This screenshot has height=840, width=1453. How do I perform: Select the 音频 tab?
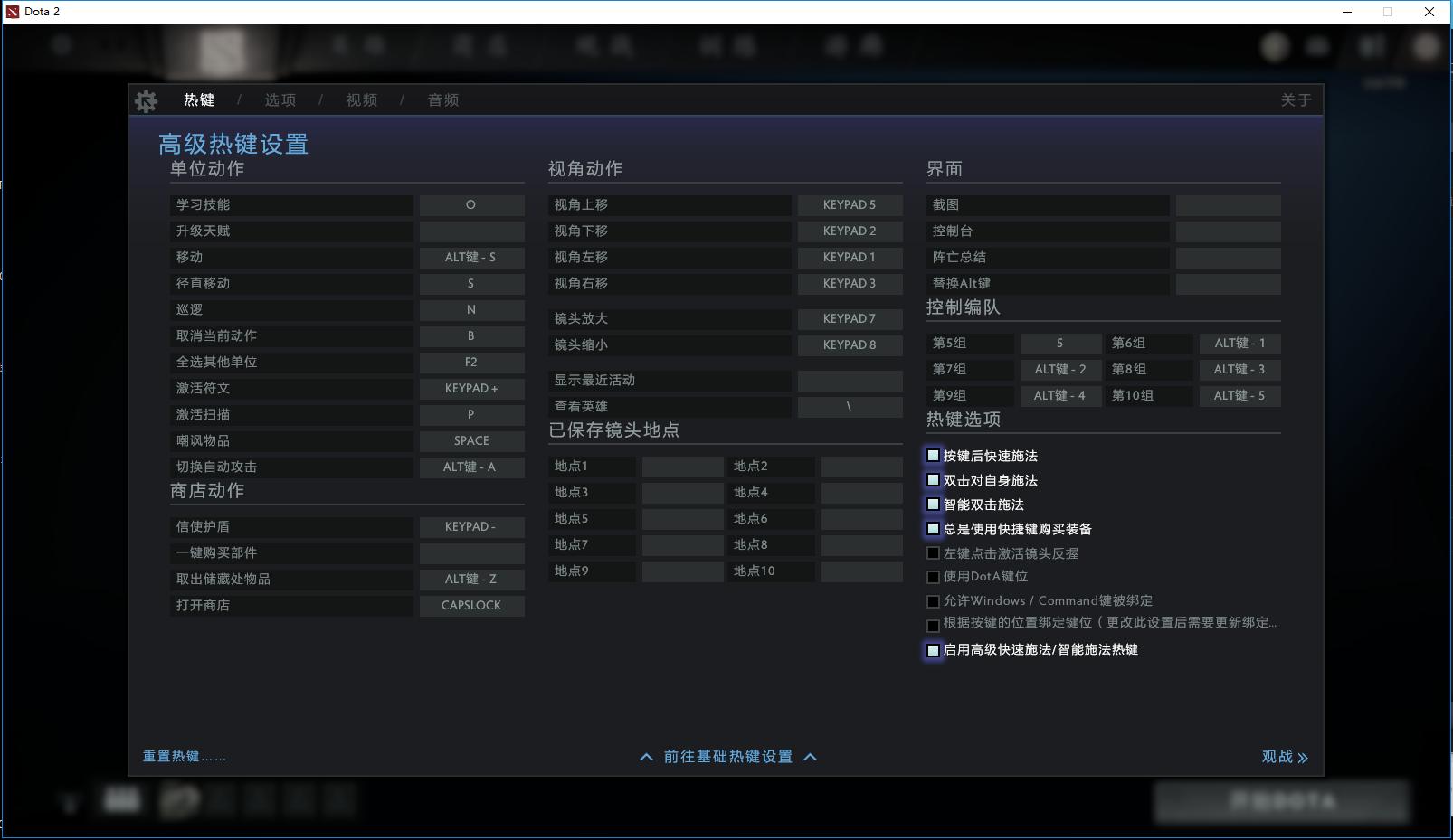point(442,99)
